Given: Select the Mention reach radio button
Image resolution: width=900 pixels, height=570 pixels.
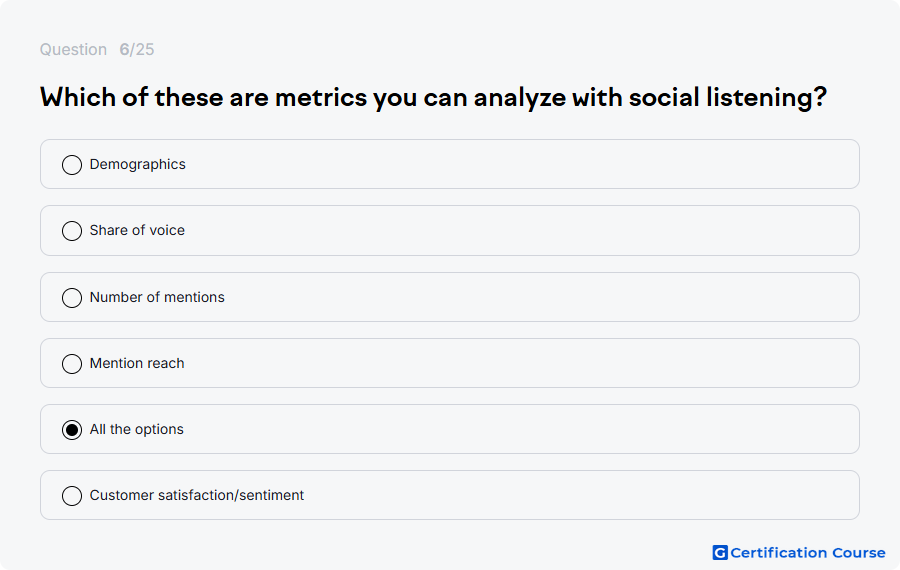Looking at the screenshot, I should [72, 363].
